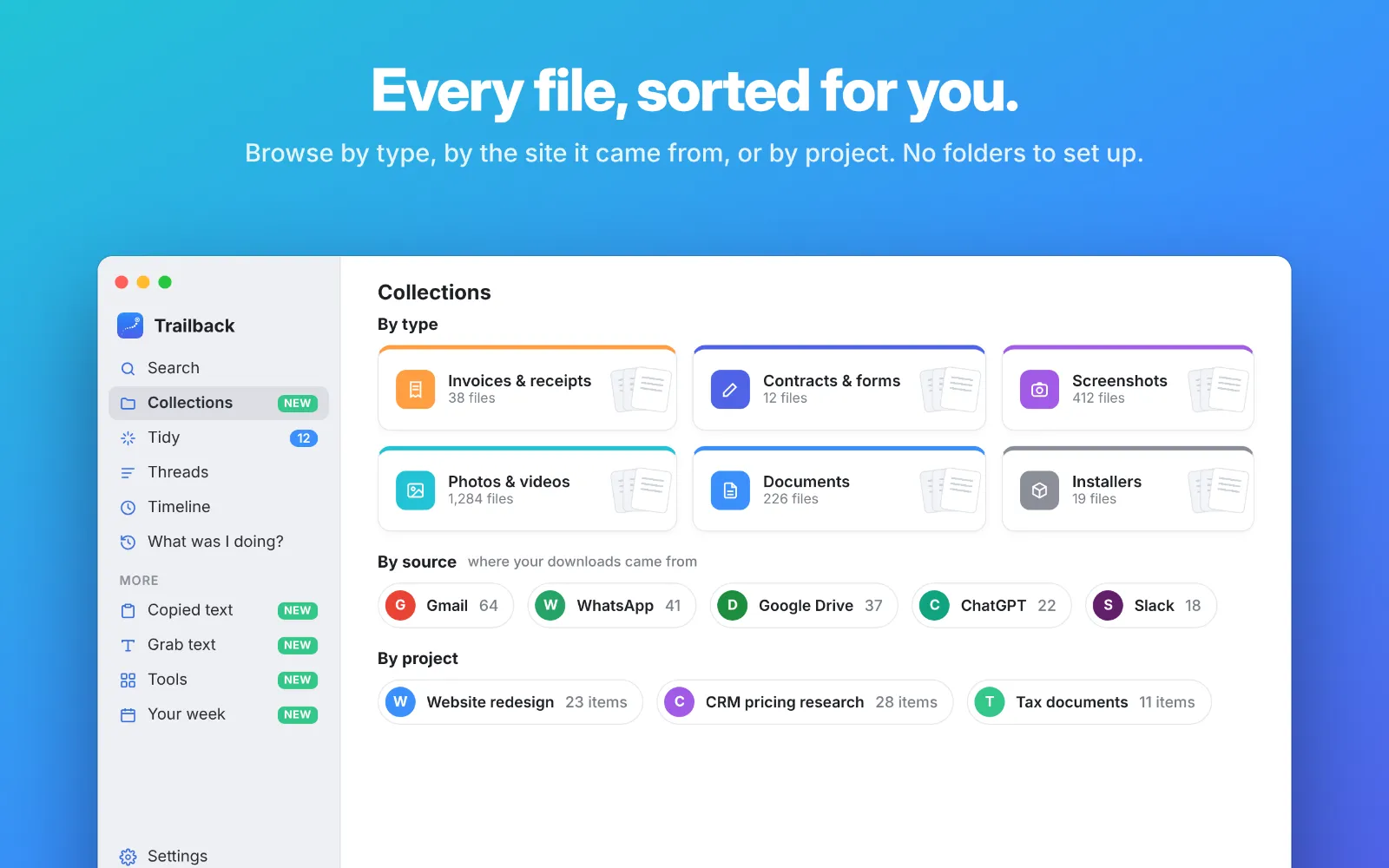Image resolution: width=1389 pixels, height=868 pixels.
Task: Open Website redesign project
Action: (x=510, y=702)
